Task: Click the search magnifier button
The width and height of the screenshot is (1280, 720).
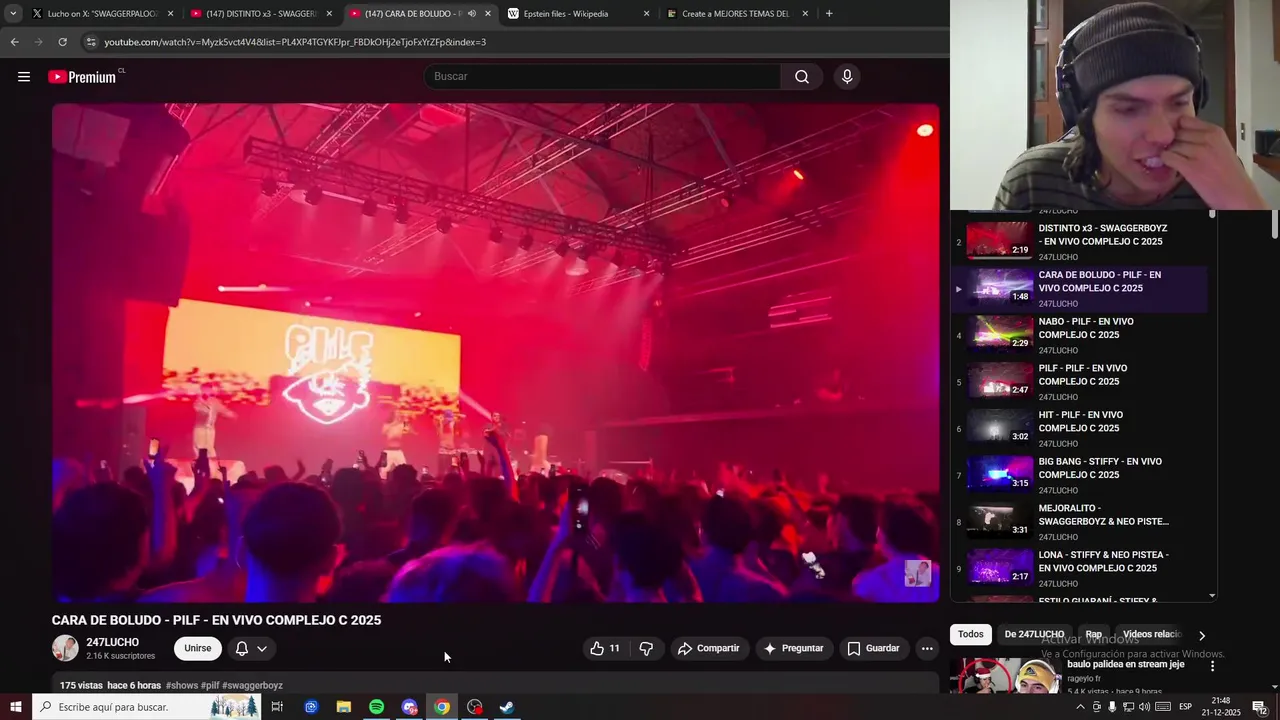Action: (802, 77)
